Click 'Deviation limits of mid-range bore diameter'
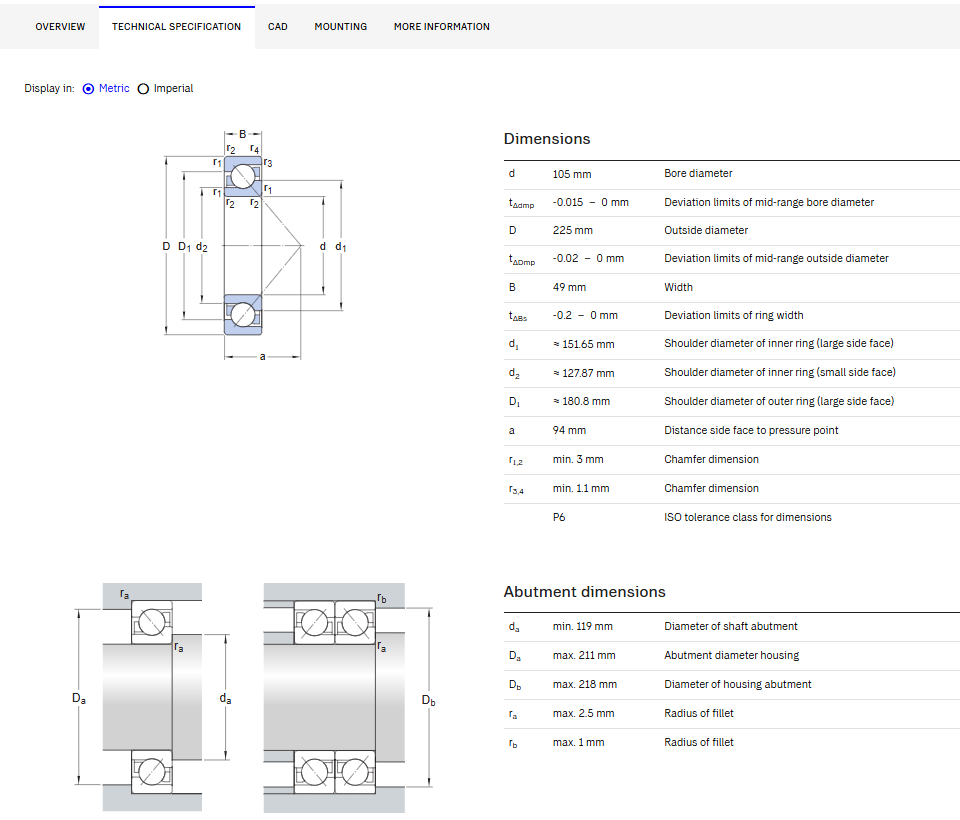 point(769,202)
